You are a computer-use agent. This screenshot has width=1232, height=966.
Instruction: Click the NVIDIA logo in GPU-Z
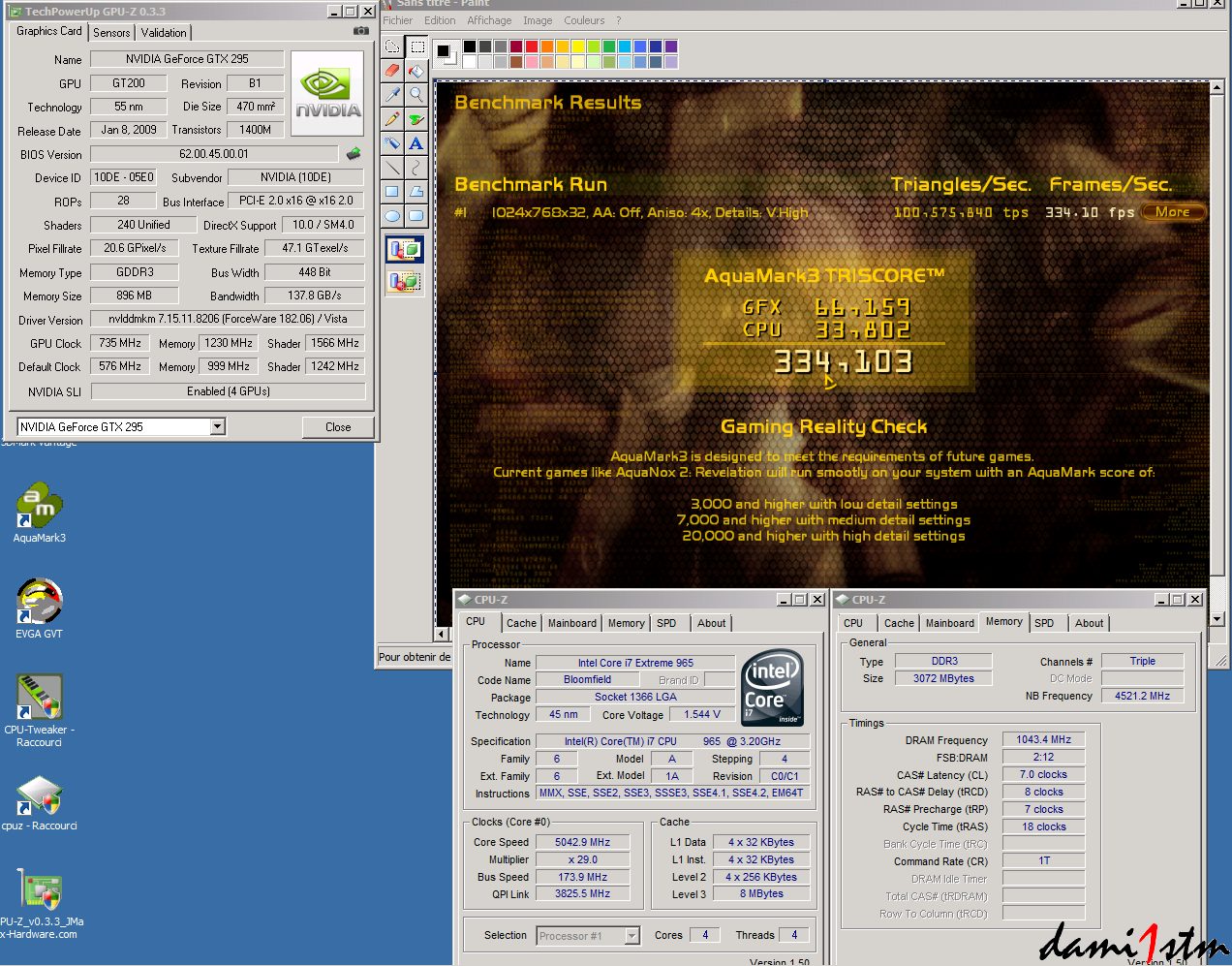pyautogui.click(x=327, y=94)
